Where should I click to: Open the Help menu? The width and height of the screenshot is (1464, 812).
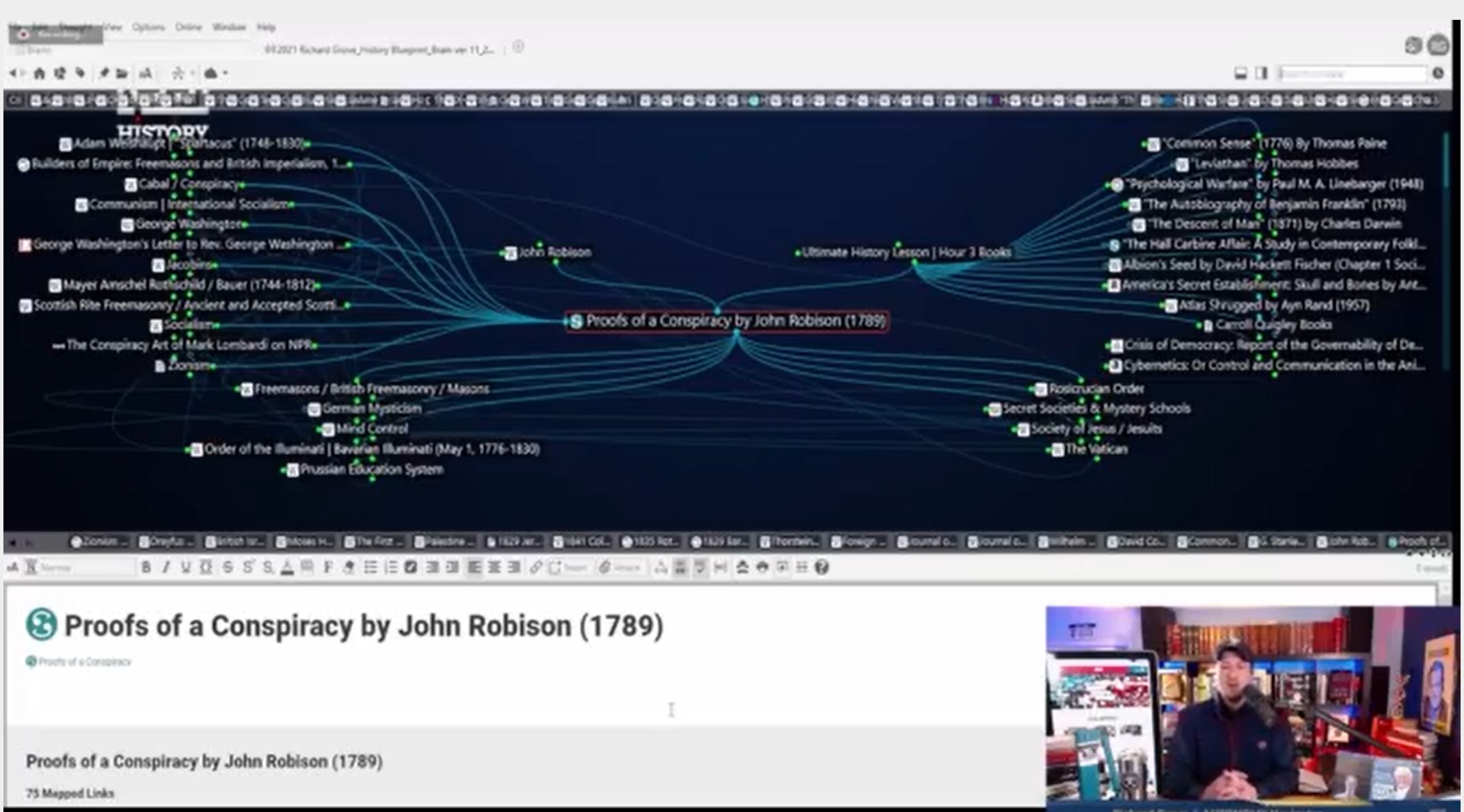click(266, 27)
